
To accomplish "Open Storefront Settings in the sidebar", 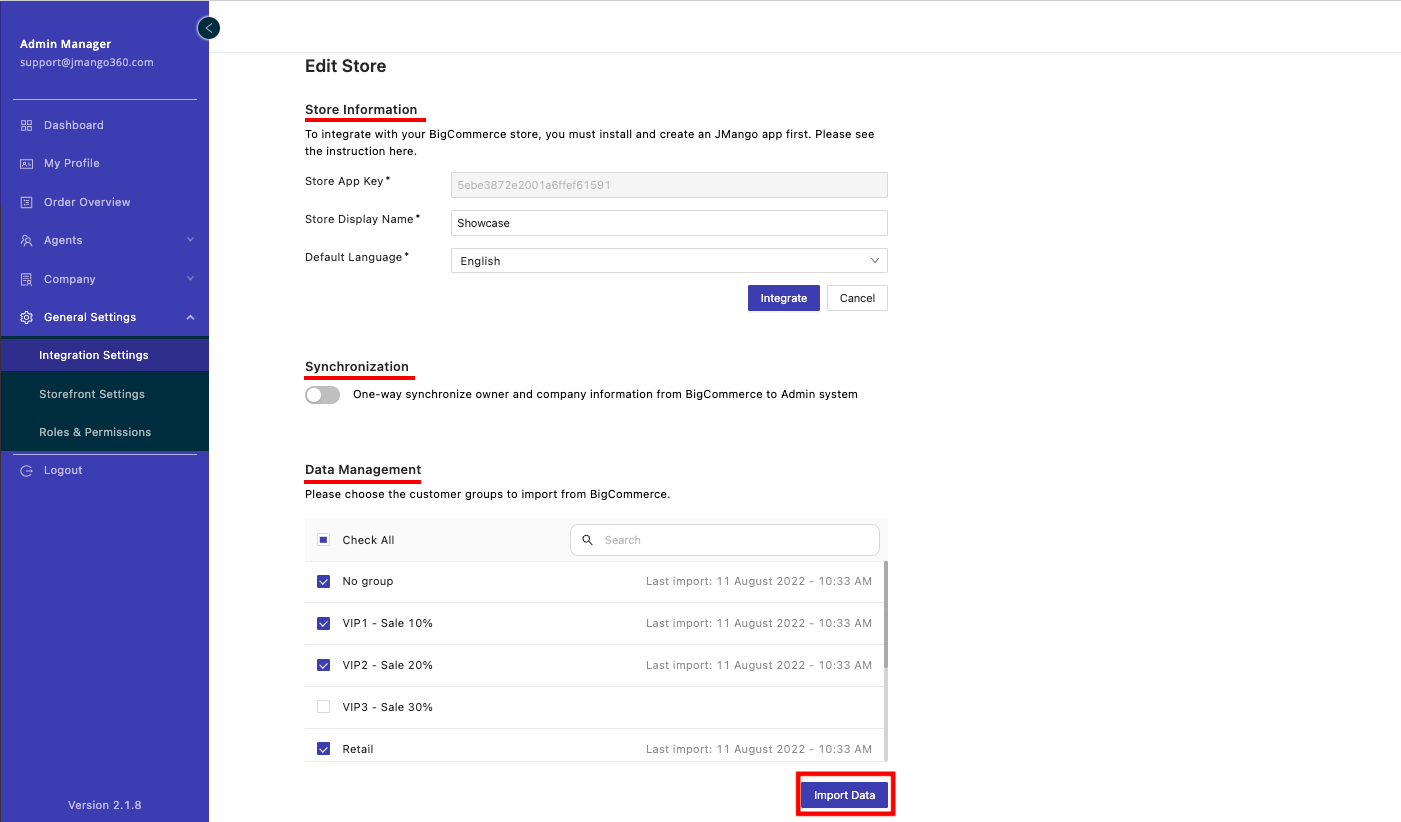I will pyautogui.click(x=92, y=394).
